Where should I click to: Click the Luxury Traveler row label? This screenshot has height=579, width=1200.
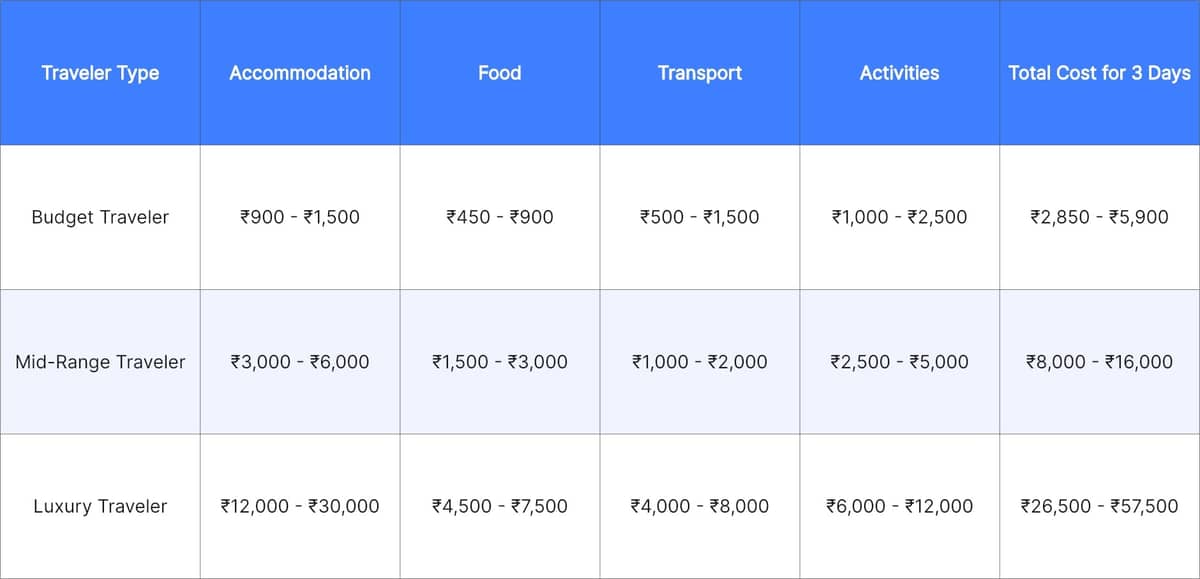[x=100, y=506]
